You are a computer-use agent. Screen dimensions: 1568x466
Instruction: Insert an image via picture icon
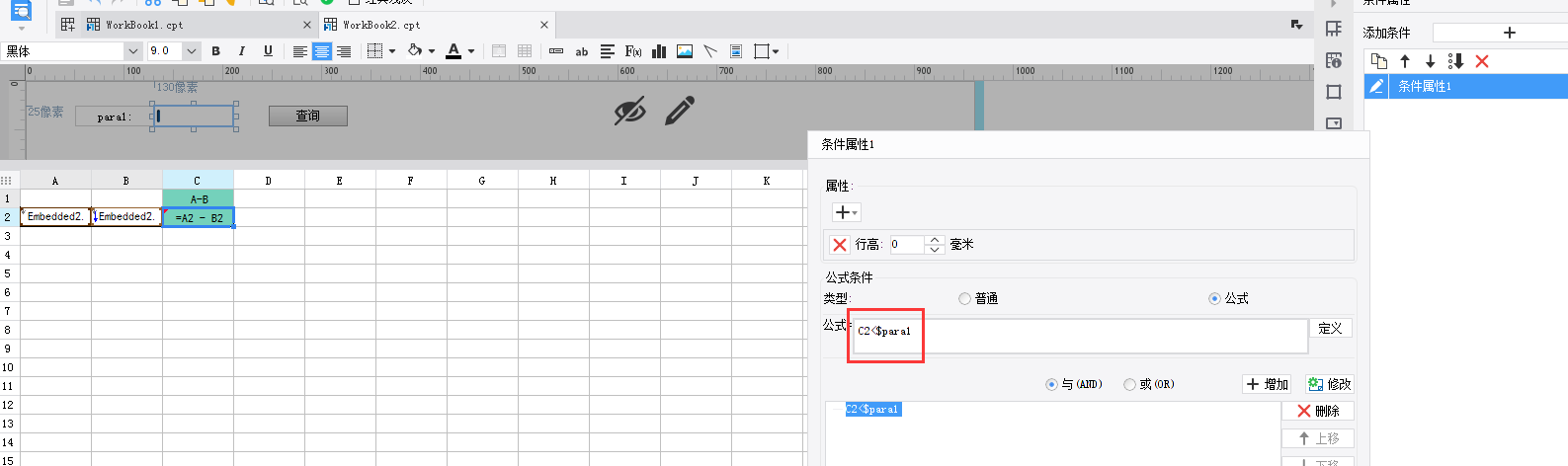coord(685,51)
